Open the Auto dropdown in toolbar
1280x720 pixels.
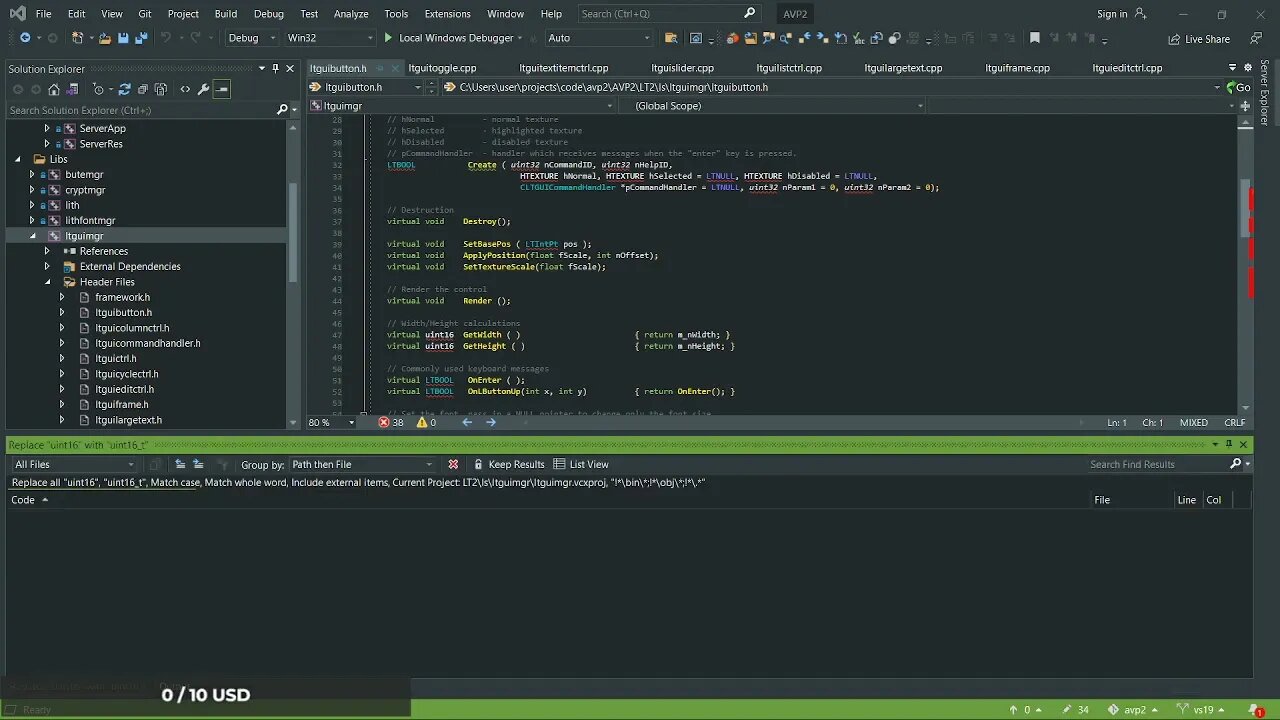(598, 38)
